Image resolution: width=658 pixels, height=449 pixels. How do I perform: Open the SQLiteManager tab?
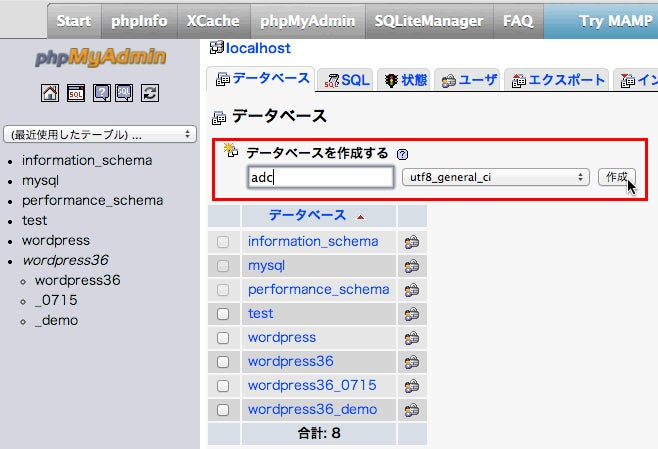(429, 21)
